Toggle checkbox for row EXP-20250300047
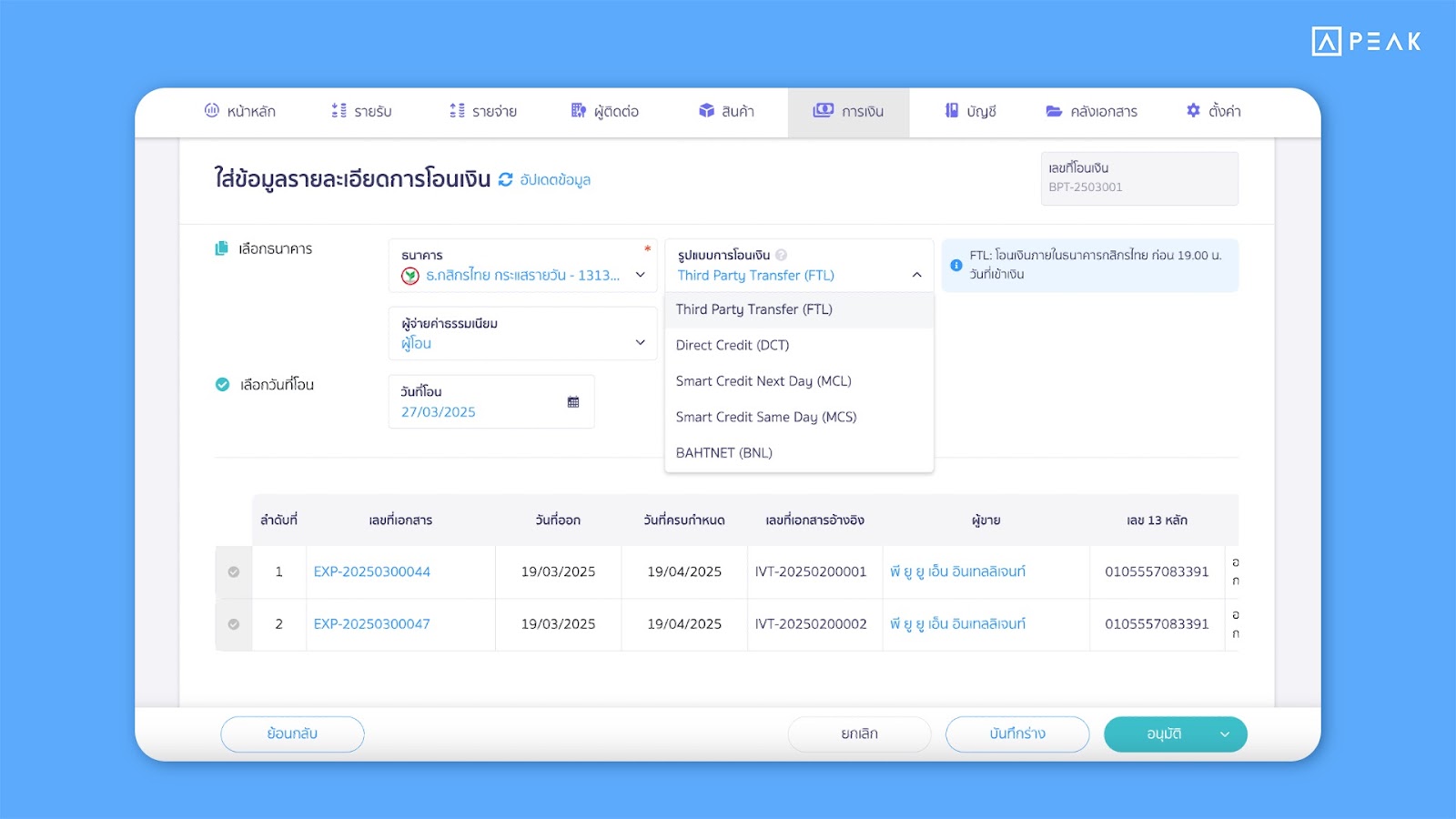1456x819 pixels. coord(234,624)
